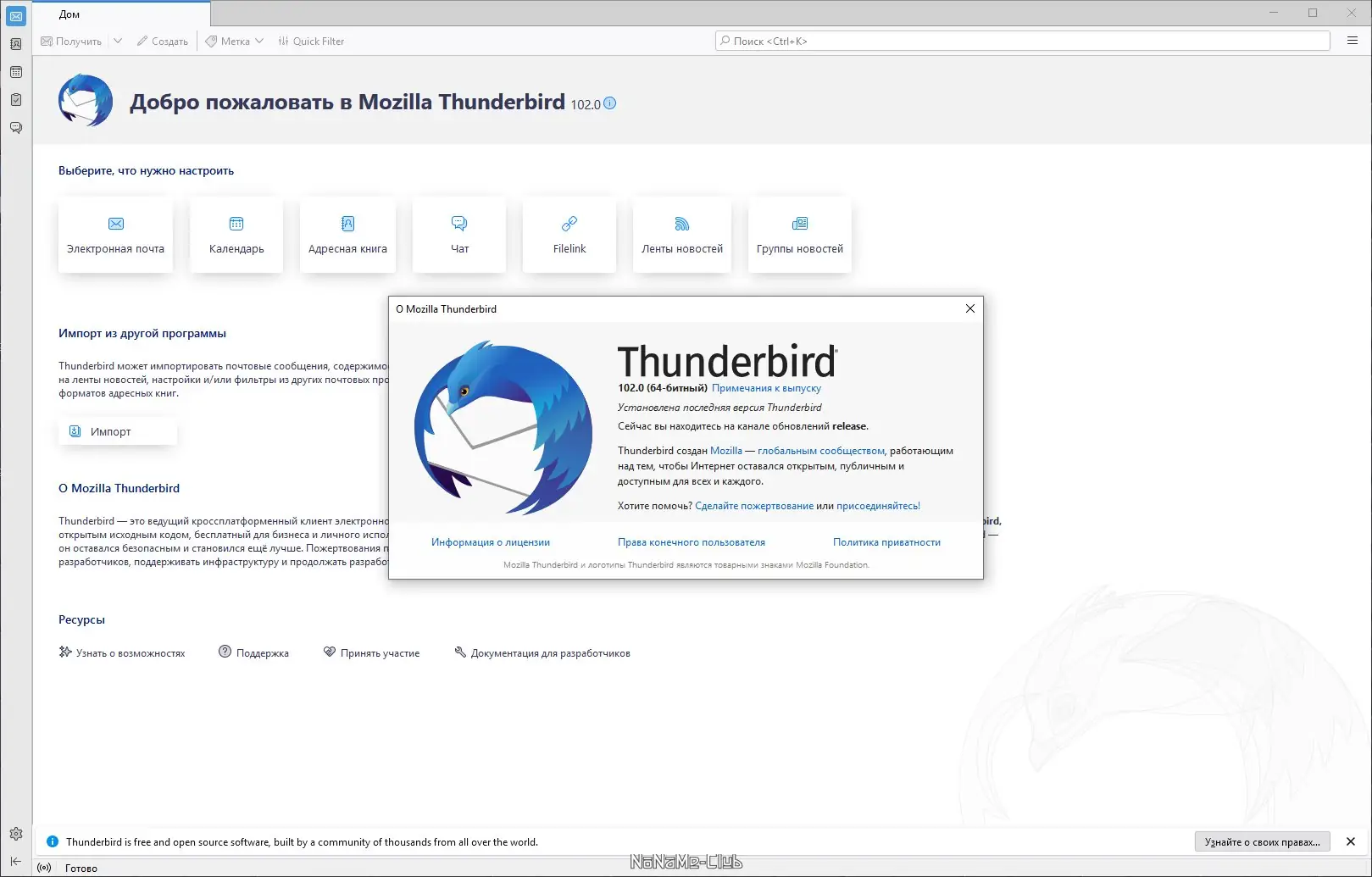Open Принять участие link
The height and width of the screenshot is (877, 1372).
(372, 652)
